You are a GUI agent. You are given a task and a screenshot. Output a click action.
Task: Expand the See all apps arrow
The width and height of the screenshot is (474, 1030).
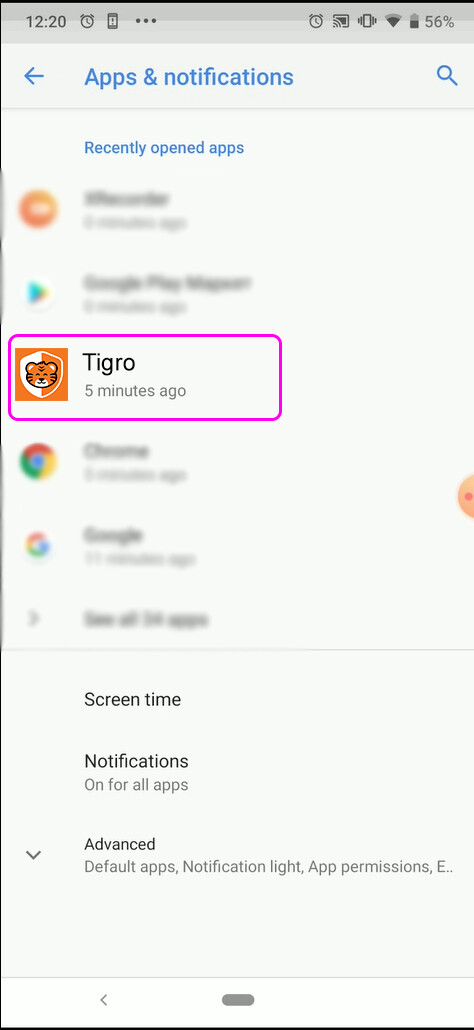tap(34, 618)
